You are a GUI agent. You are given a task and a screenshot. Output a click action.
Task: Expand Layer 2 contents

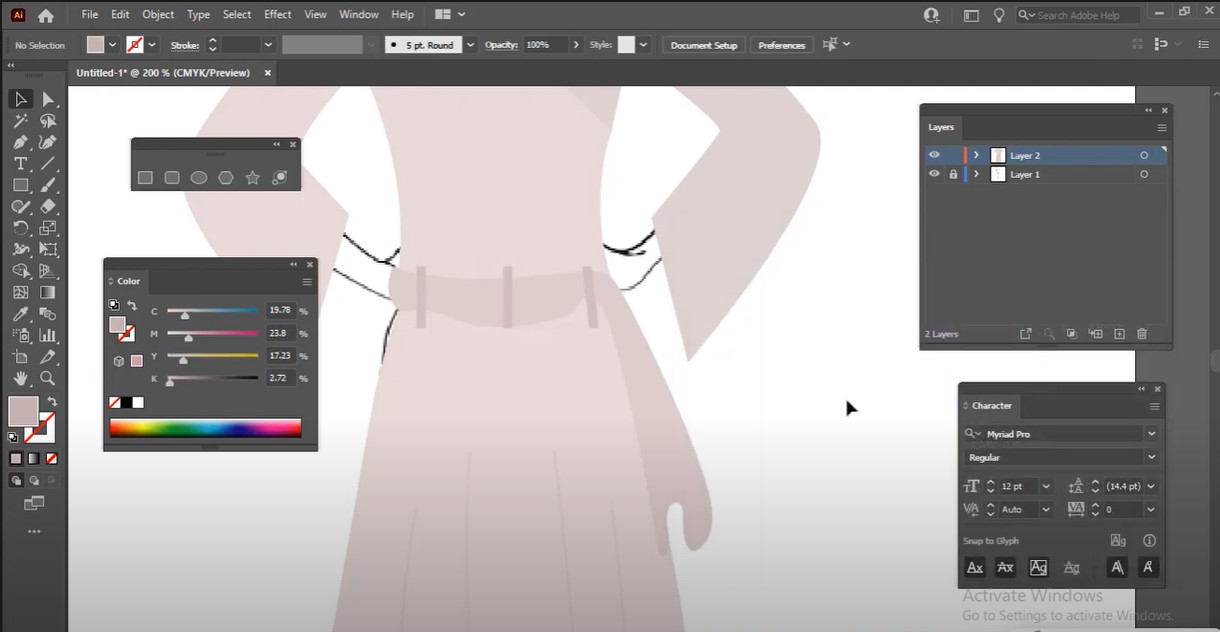[x=977, y=155]
